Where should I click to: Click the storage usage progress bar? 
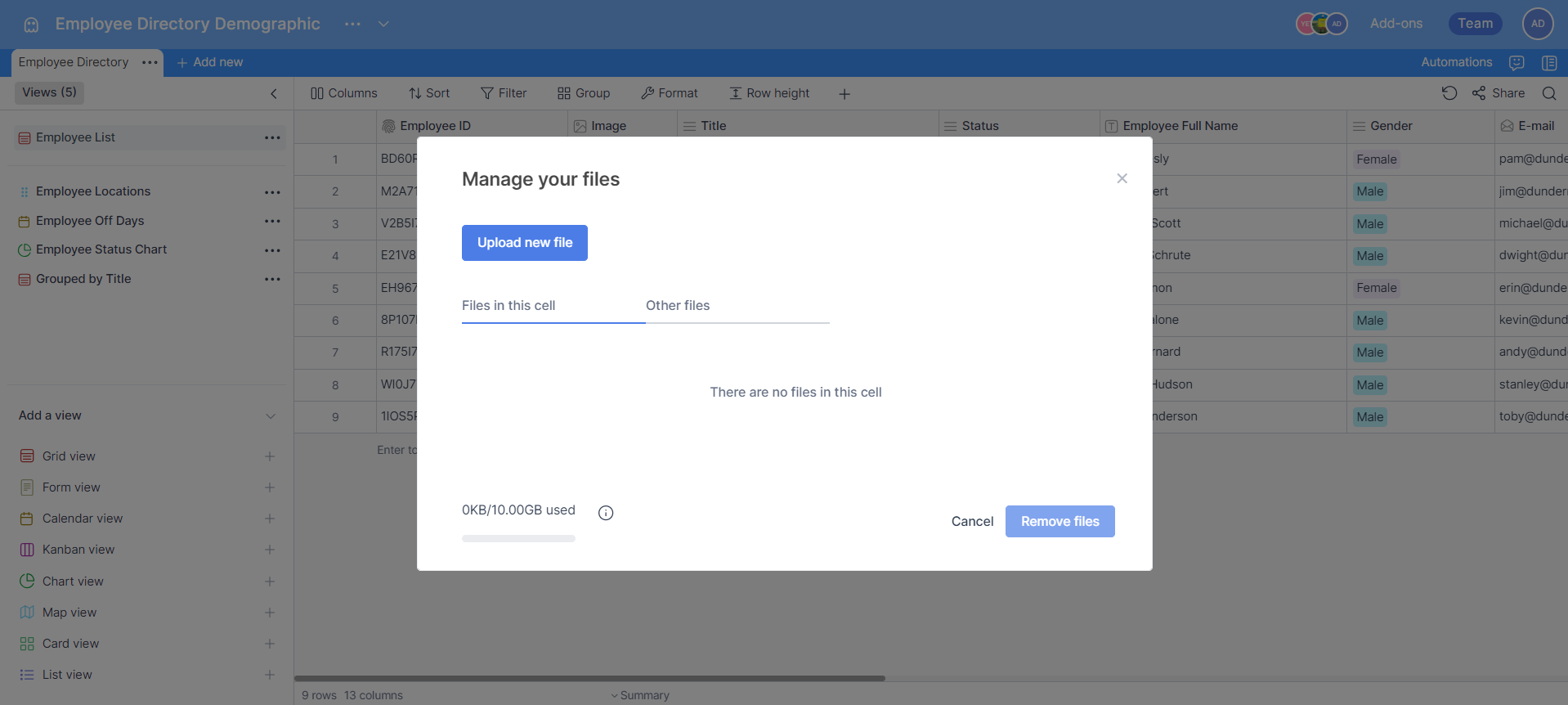518,538
